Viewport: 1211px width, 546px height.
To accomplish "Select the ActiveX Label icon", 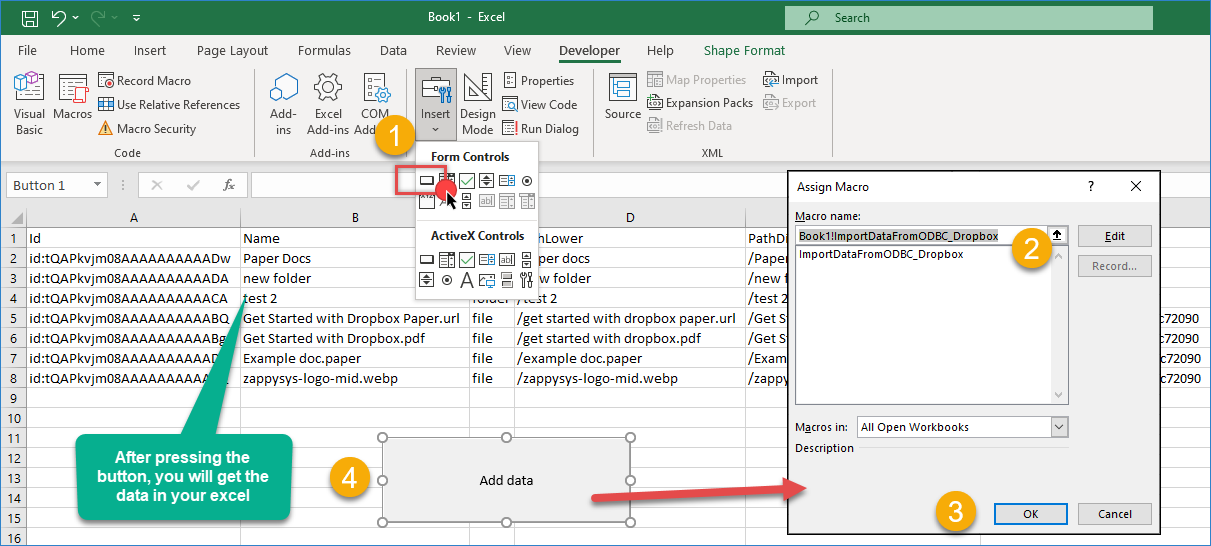I will click(467, 280).
